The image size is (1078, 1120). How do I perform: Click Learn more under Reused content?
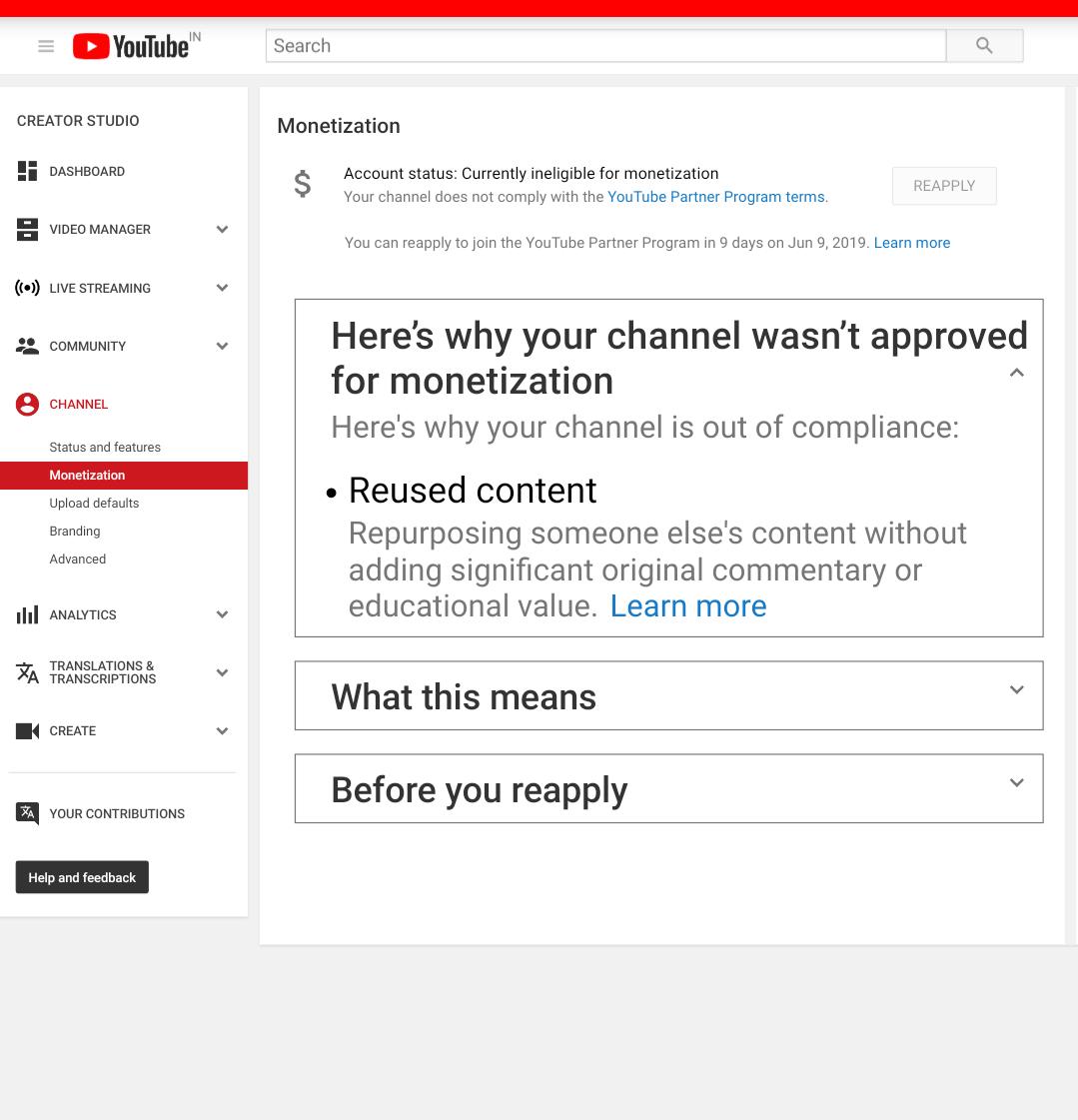688,605
